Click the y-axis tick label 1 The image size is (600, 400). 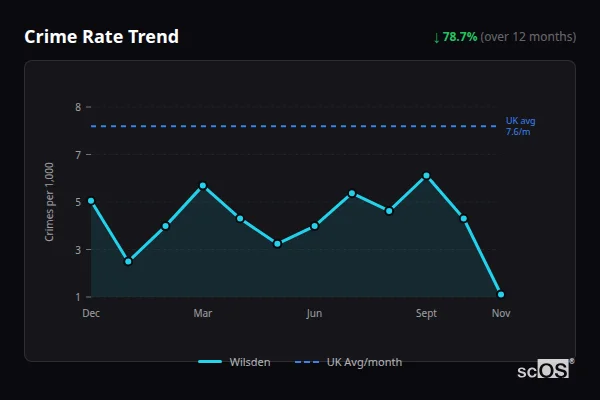click(x=78, y=297)
